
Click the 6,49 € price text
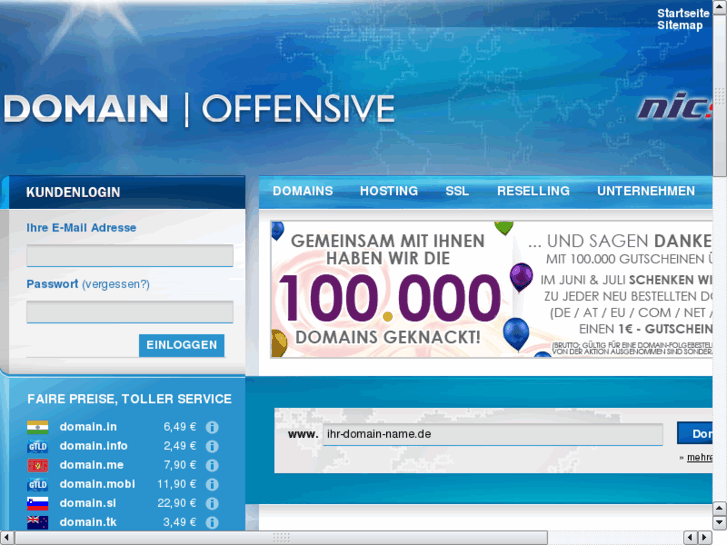click(x=179, y=427)
